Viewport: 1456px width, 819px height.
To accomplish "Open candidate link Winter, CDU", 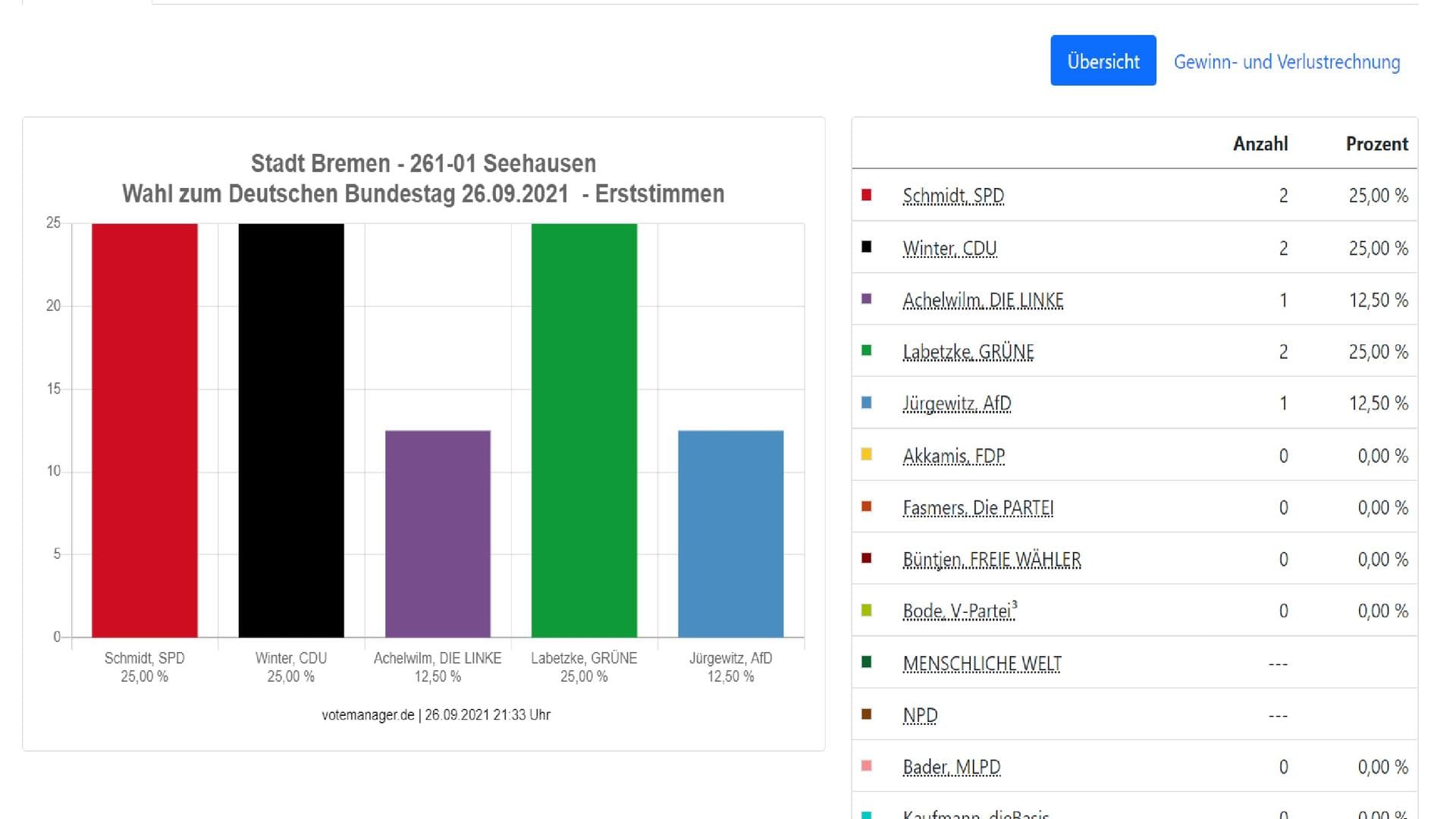I will [949, 248].
